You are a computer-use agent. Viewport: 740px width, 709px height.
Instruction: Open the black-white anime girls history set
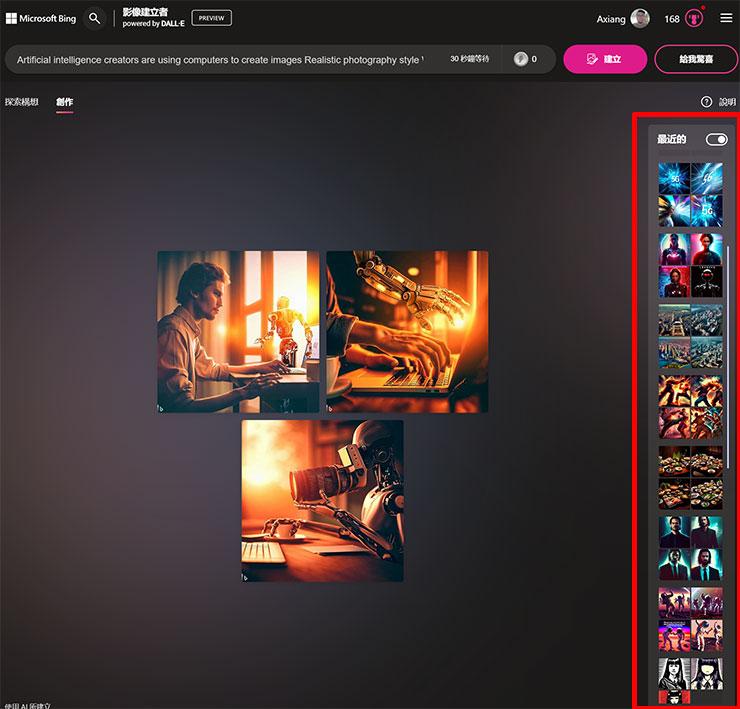tap(690, 681)
